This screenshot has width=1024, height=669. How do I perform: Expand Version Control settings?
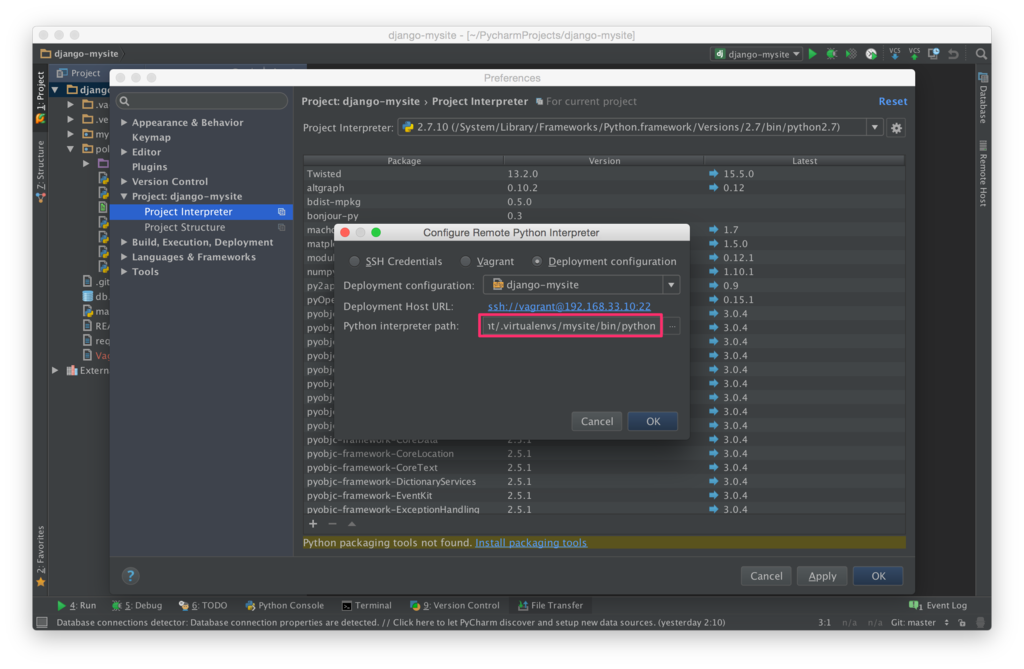click(x=124, y=182)
